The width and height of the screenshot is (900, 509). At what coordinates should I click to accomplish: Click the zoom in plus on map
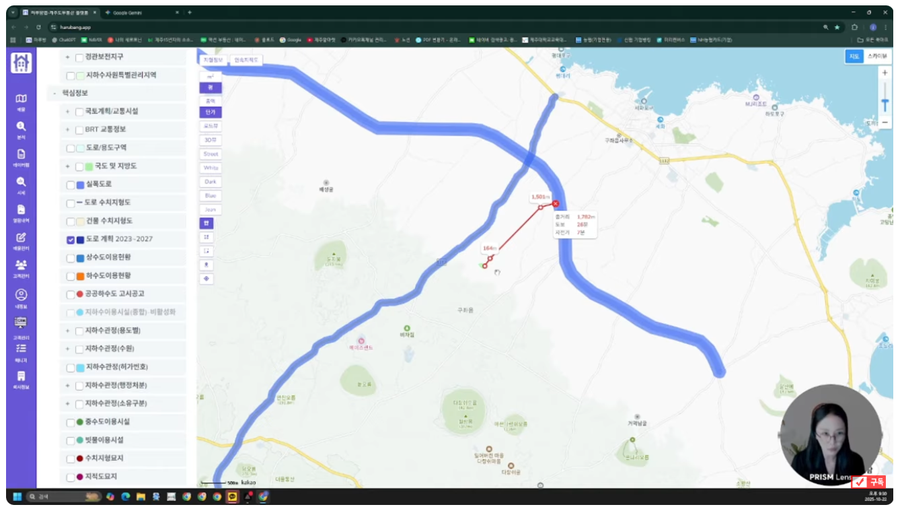pos(884,73)
